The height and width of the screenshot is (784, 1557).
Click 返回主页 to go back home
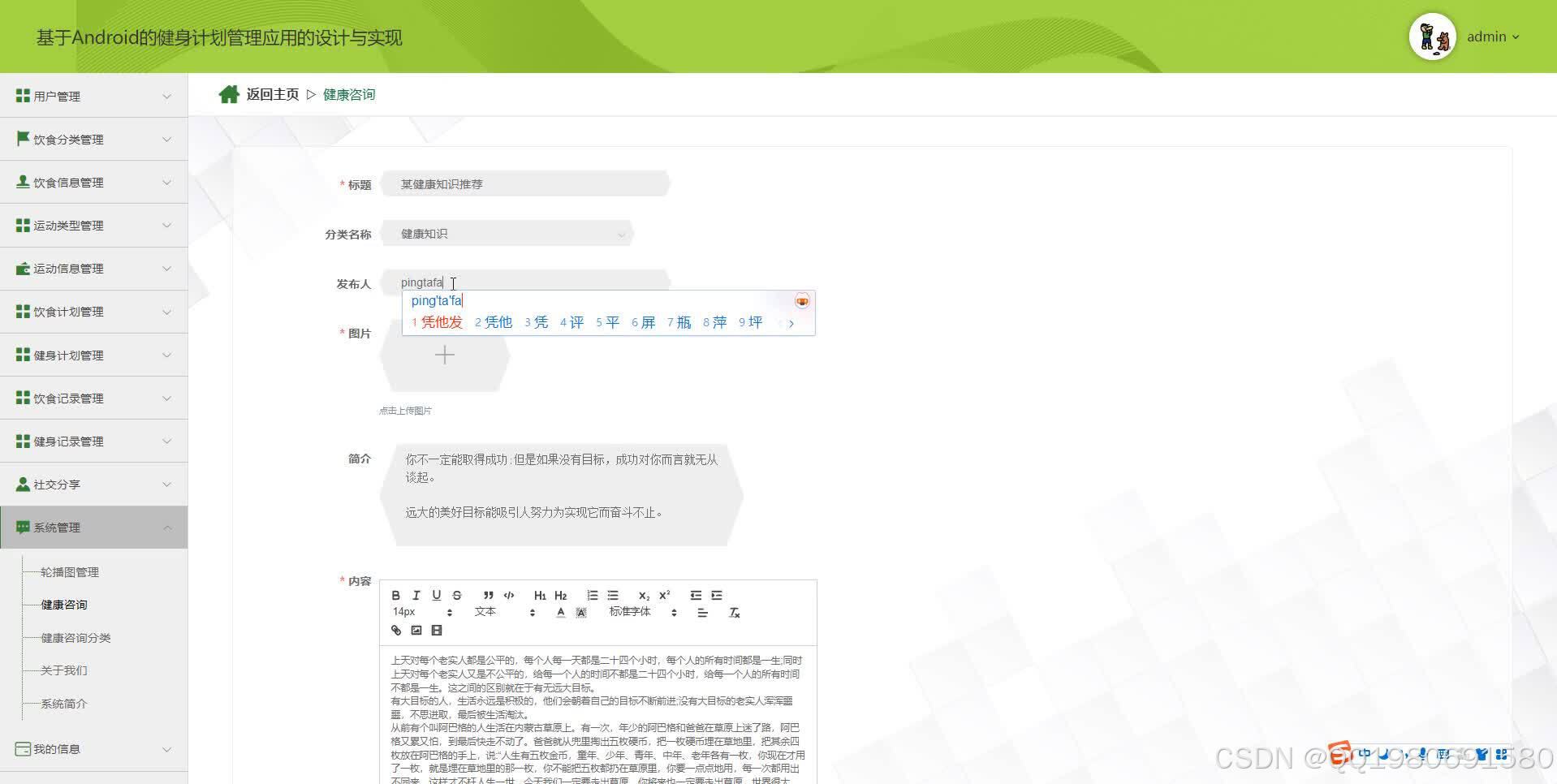click(271, 94)
